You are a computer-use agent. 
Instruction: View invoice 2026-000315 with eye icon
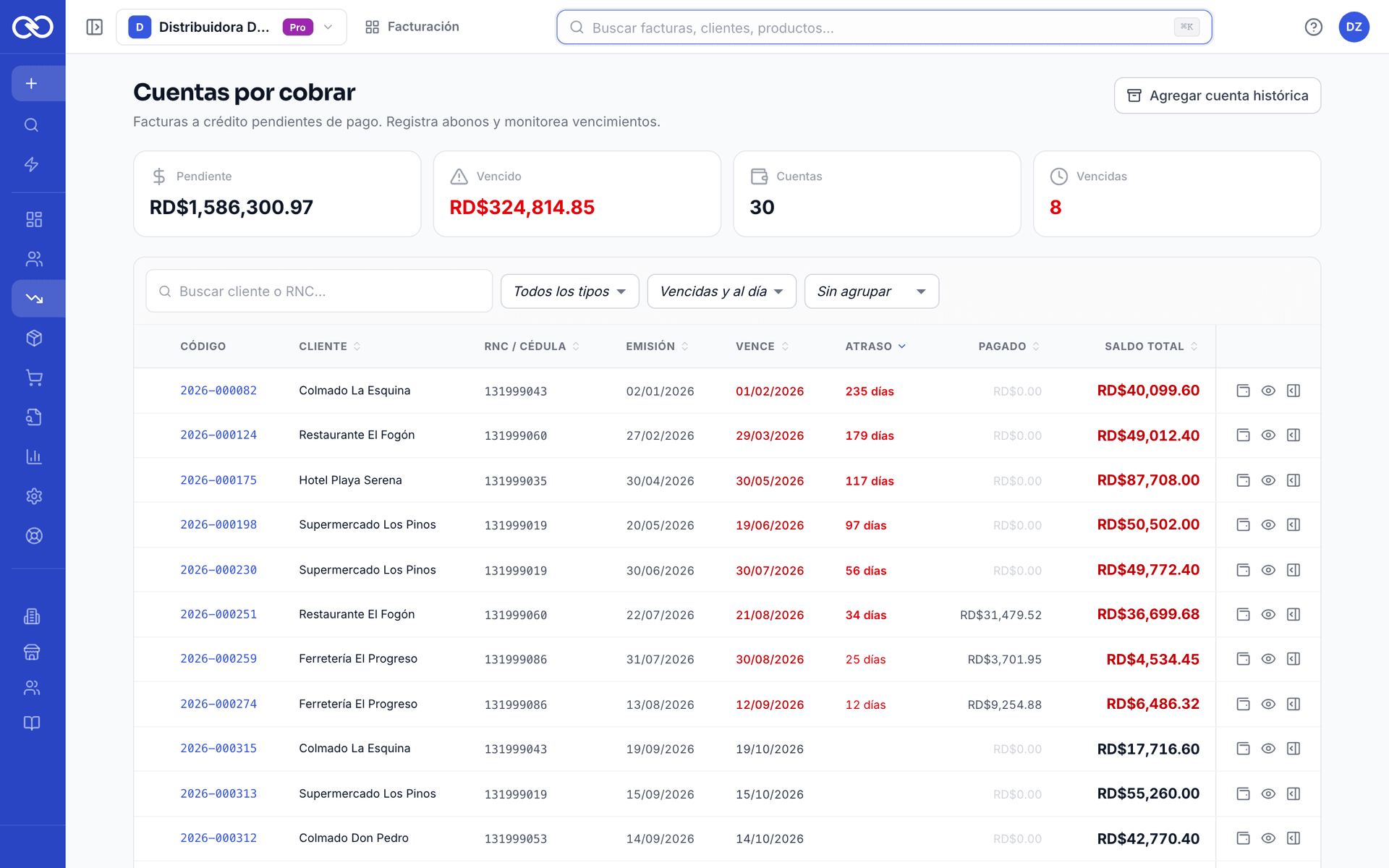click(x=1268, y=749)
